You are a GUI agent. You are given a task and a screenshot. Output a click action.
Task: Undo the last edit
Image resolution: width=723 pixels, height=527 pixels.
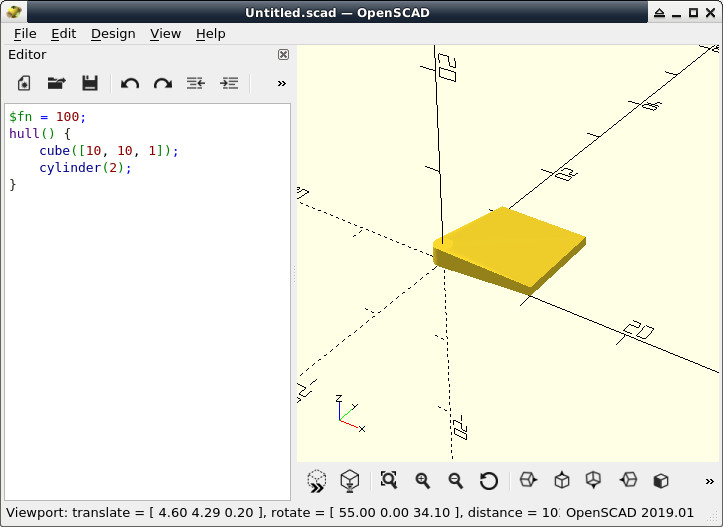pos(130,83)
